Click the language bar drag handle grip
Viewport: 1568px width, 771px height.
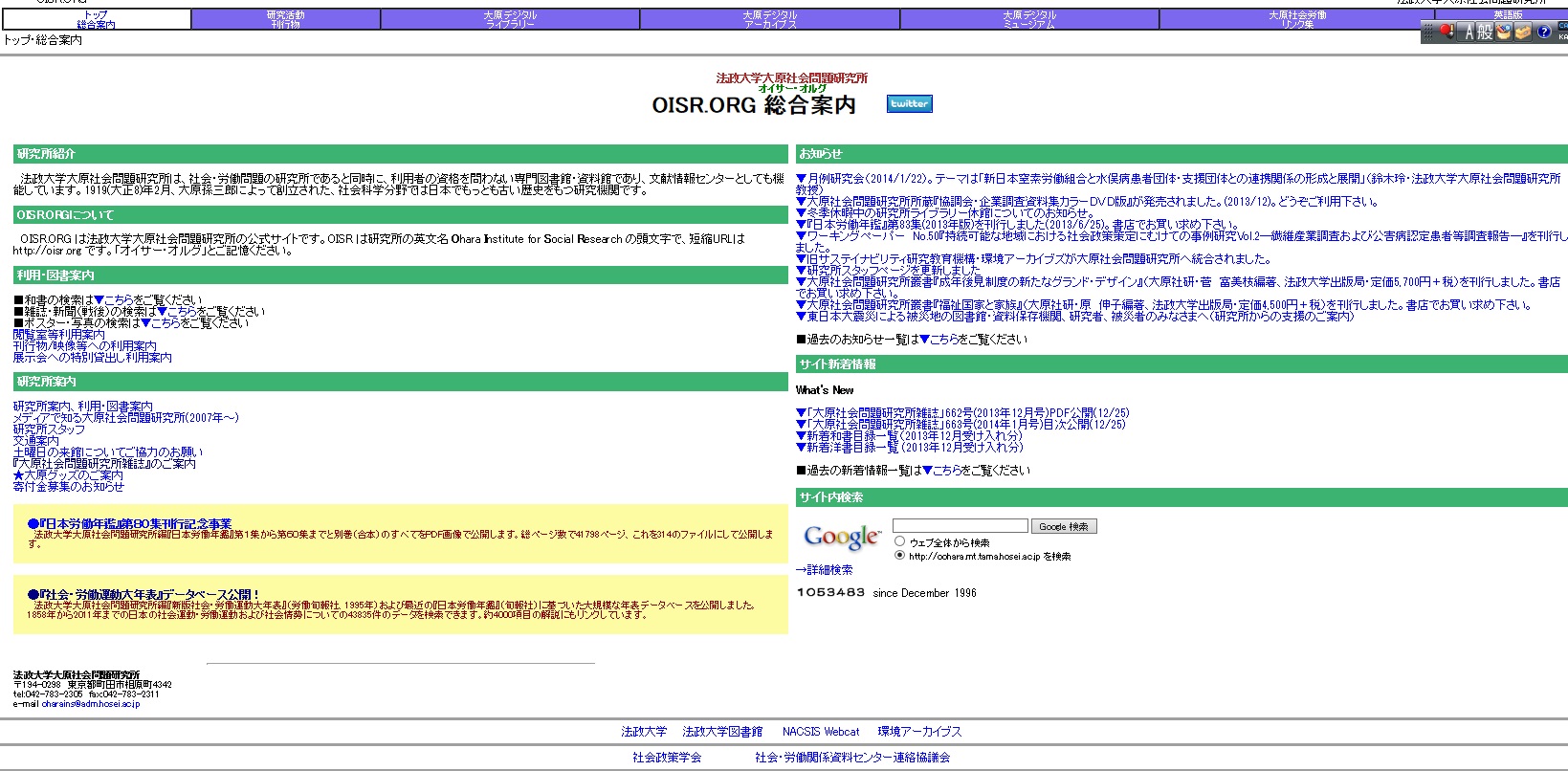point(1428,32)
